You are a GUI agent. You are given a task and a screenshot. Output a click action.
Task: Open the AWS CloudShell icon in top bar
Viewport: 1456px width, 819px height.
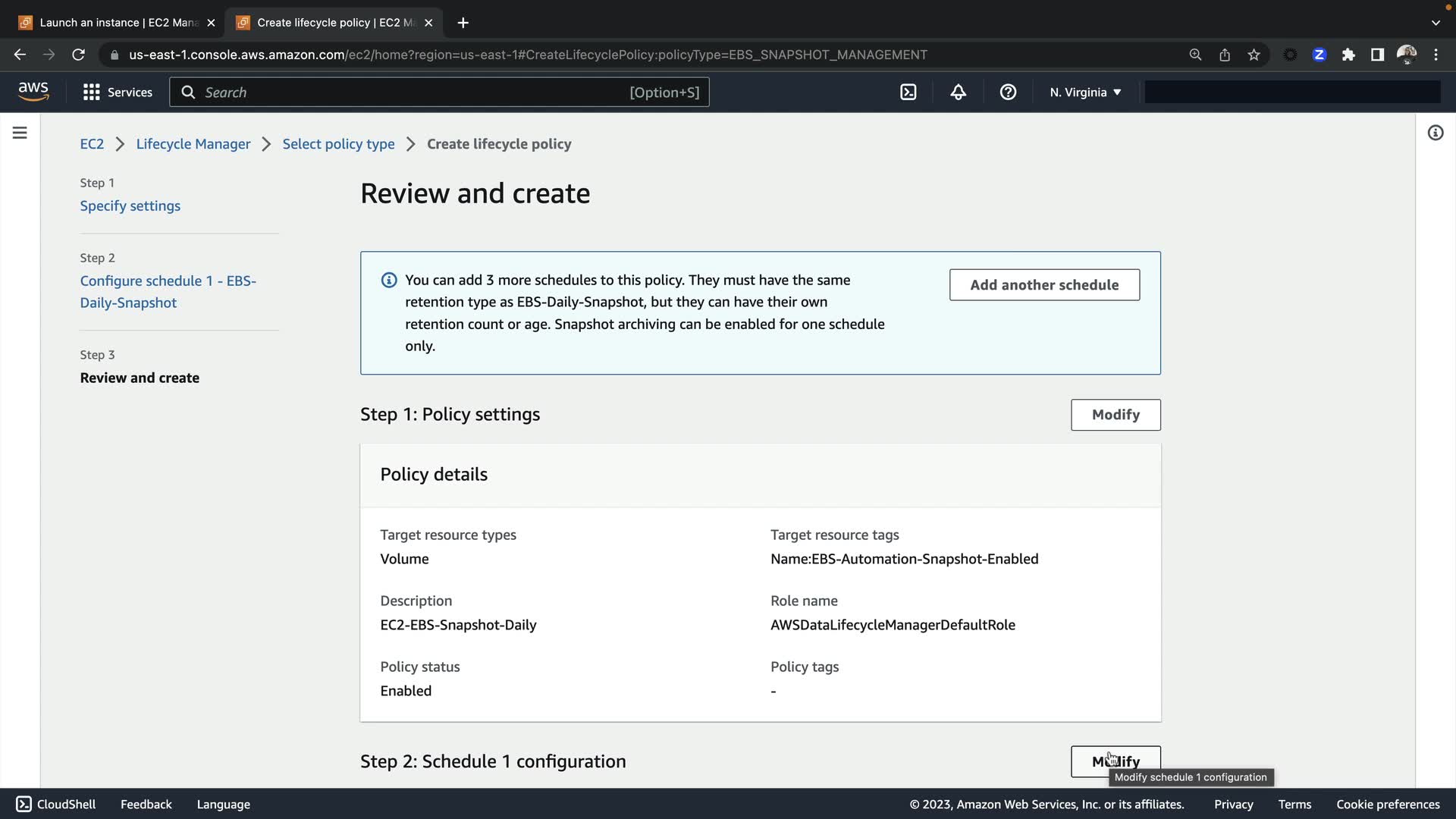click(908, 92)
